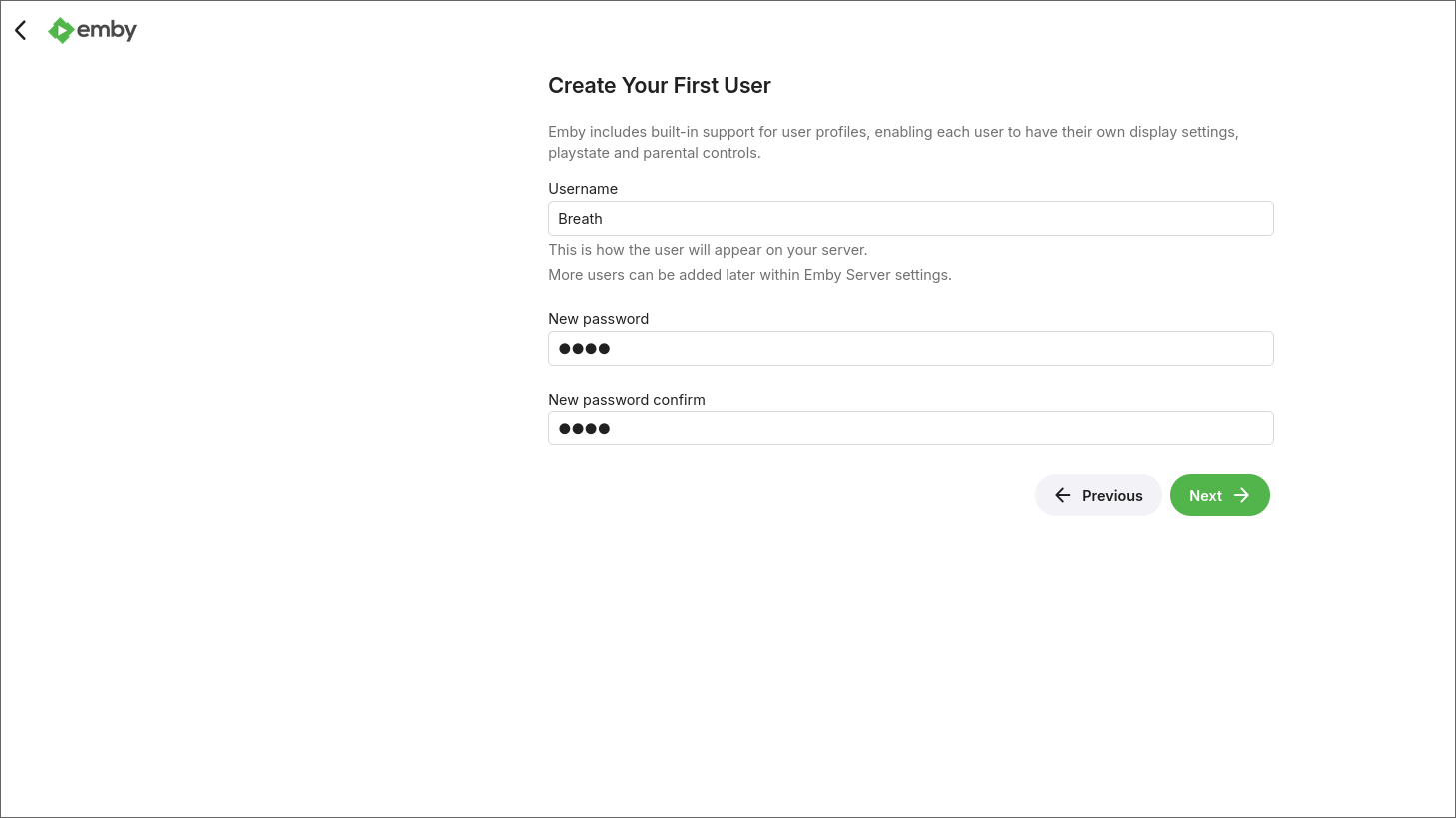
Task: Select the text Breath in the Username box
Action: [x=580, y=218]
